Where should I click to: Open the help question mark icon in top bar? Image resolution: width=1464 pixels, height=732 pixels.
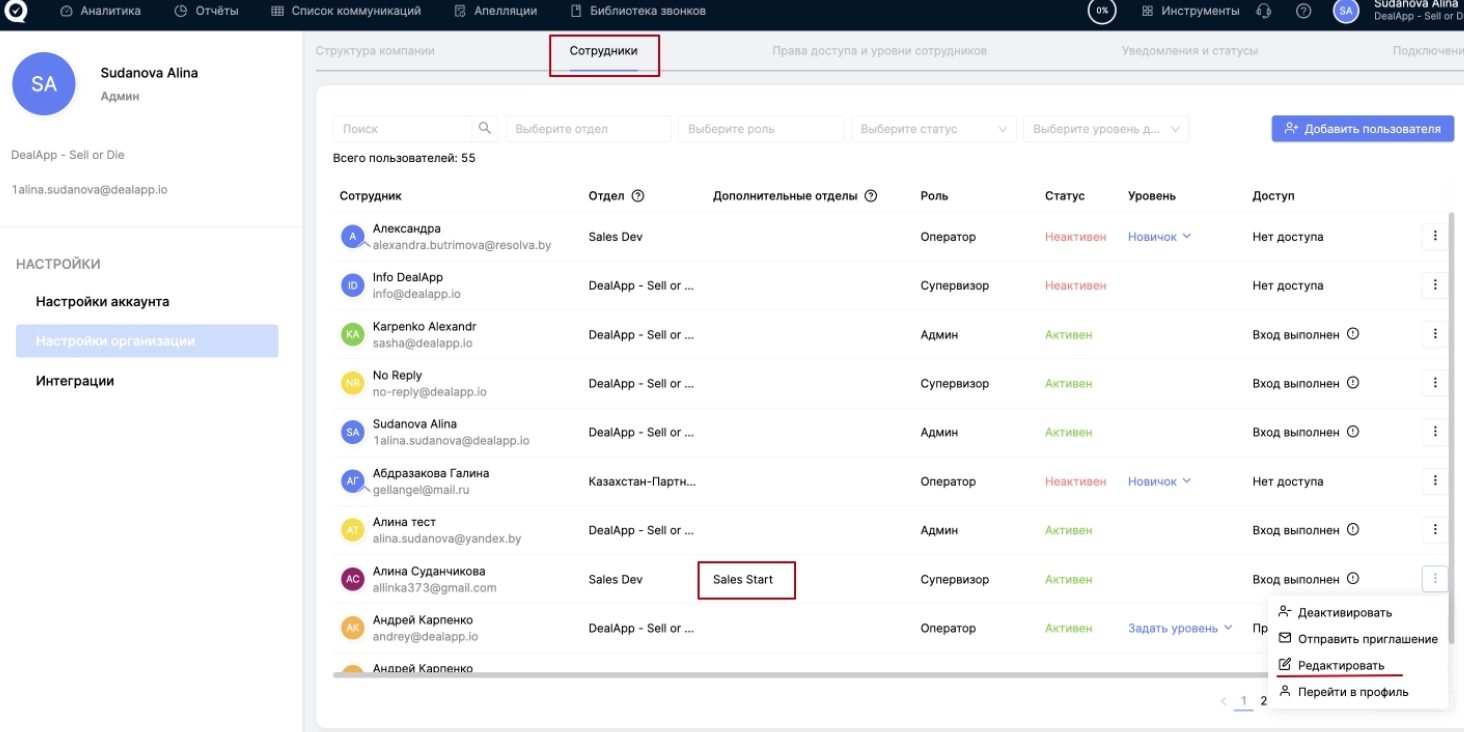1303,11
